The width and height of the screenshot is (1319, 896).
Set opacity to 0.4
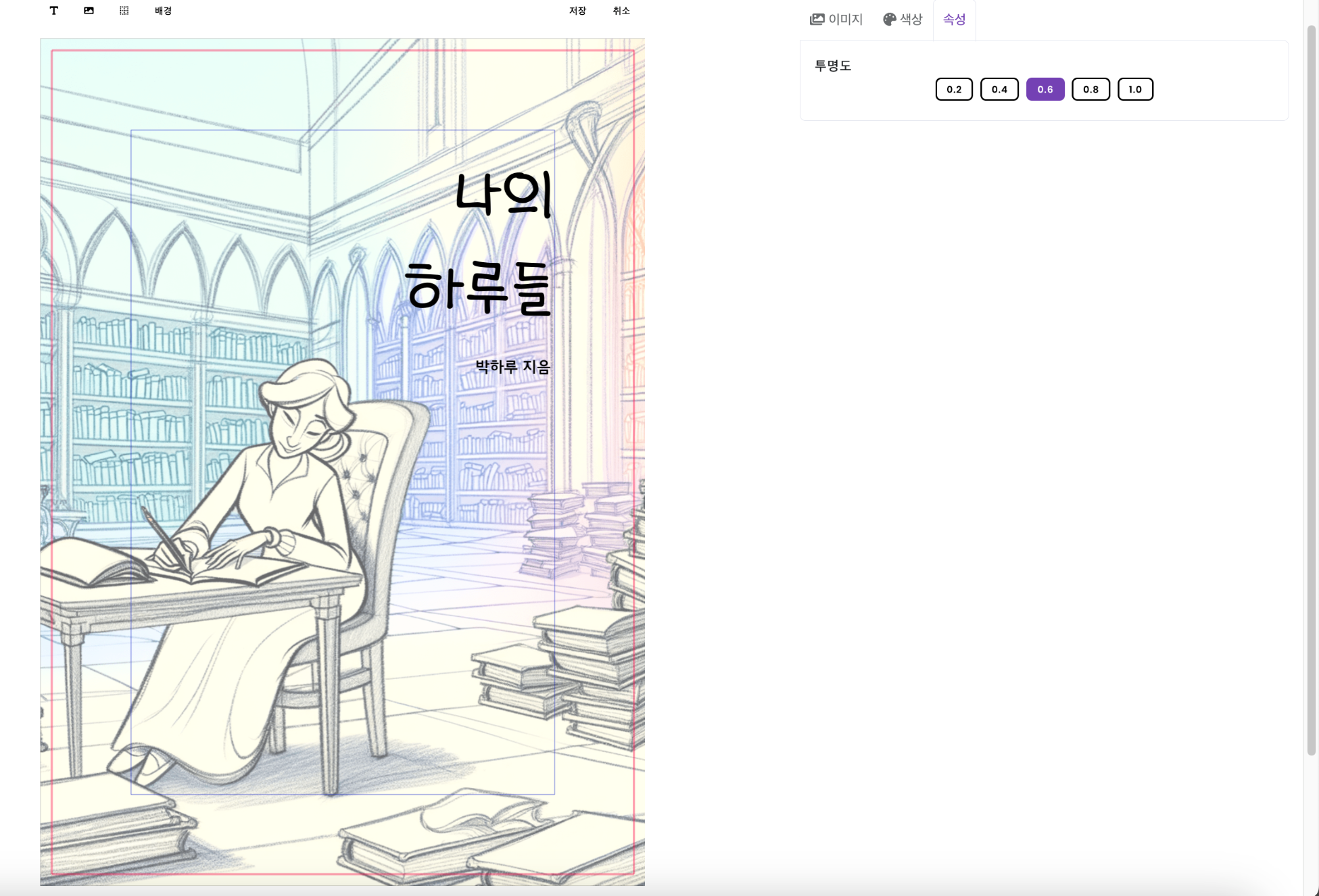999,89
